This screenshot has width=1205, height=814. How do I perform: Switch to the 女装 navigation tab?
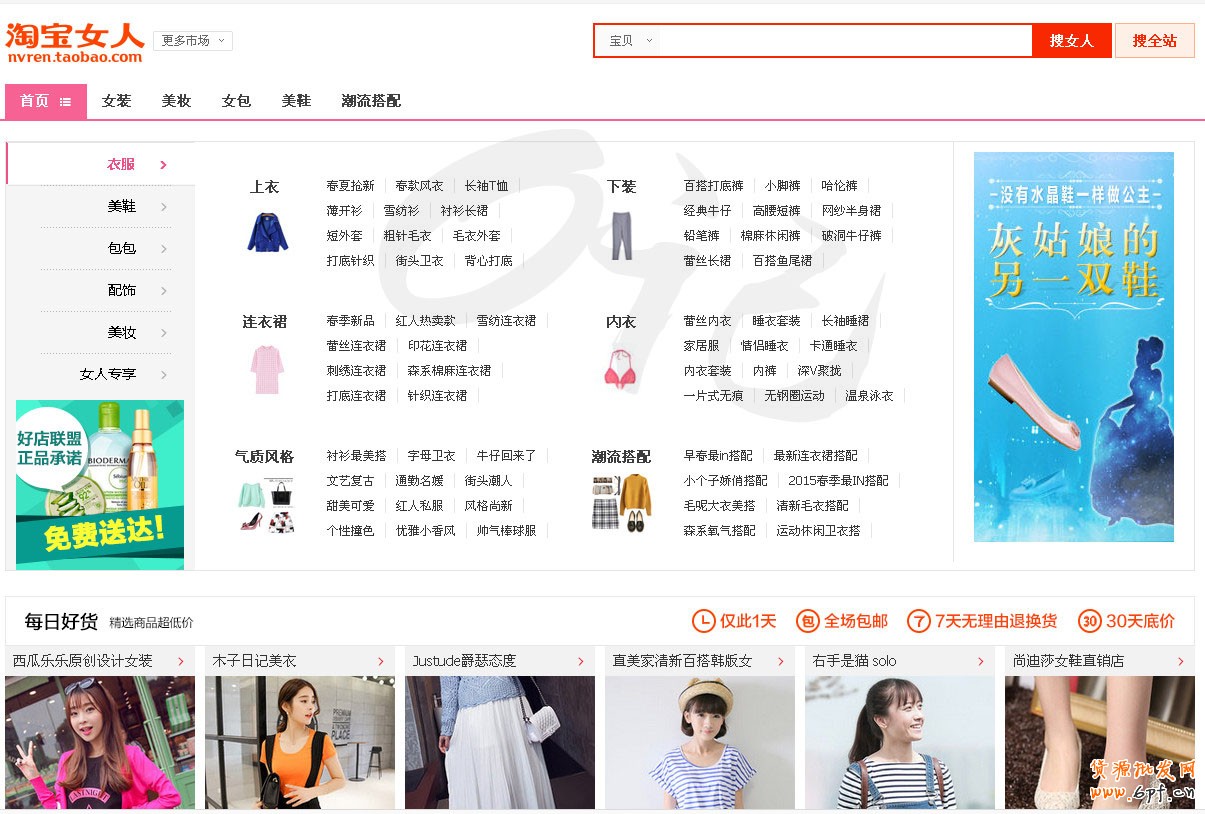click(x=116, y=101)
